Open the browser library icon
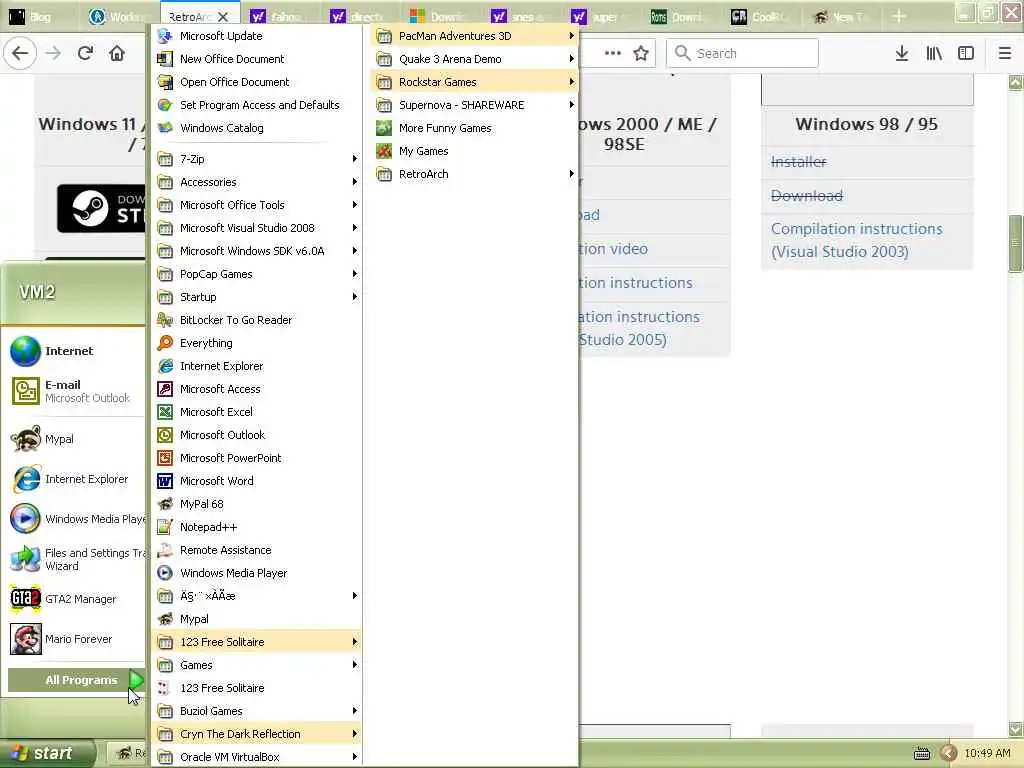Viewport: 1024px width, 768px height. (934, 53)
